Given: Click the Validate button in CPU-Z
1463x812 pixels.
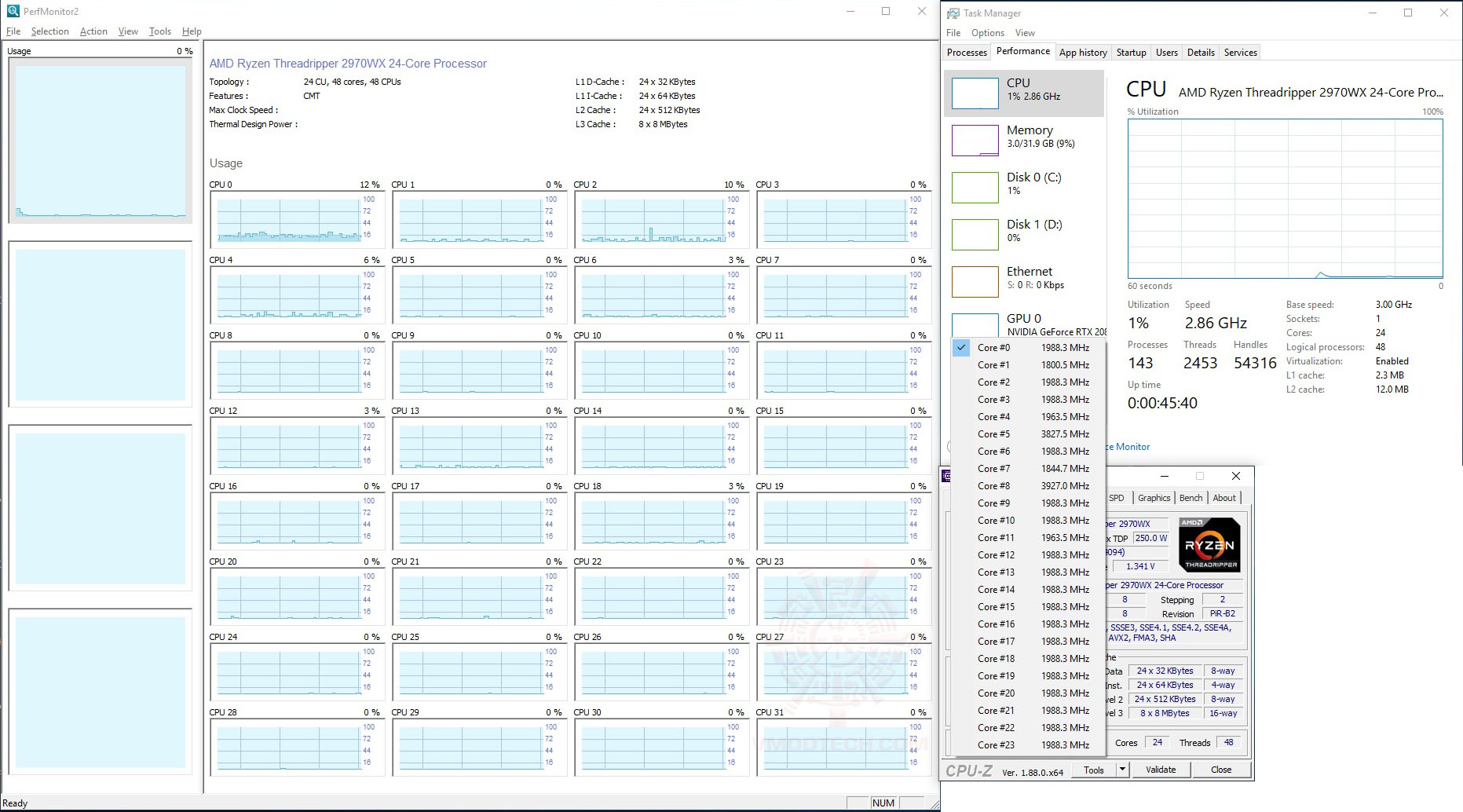Looking at the screenshot, I should tap(1161, 770).
